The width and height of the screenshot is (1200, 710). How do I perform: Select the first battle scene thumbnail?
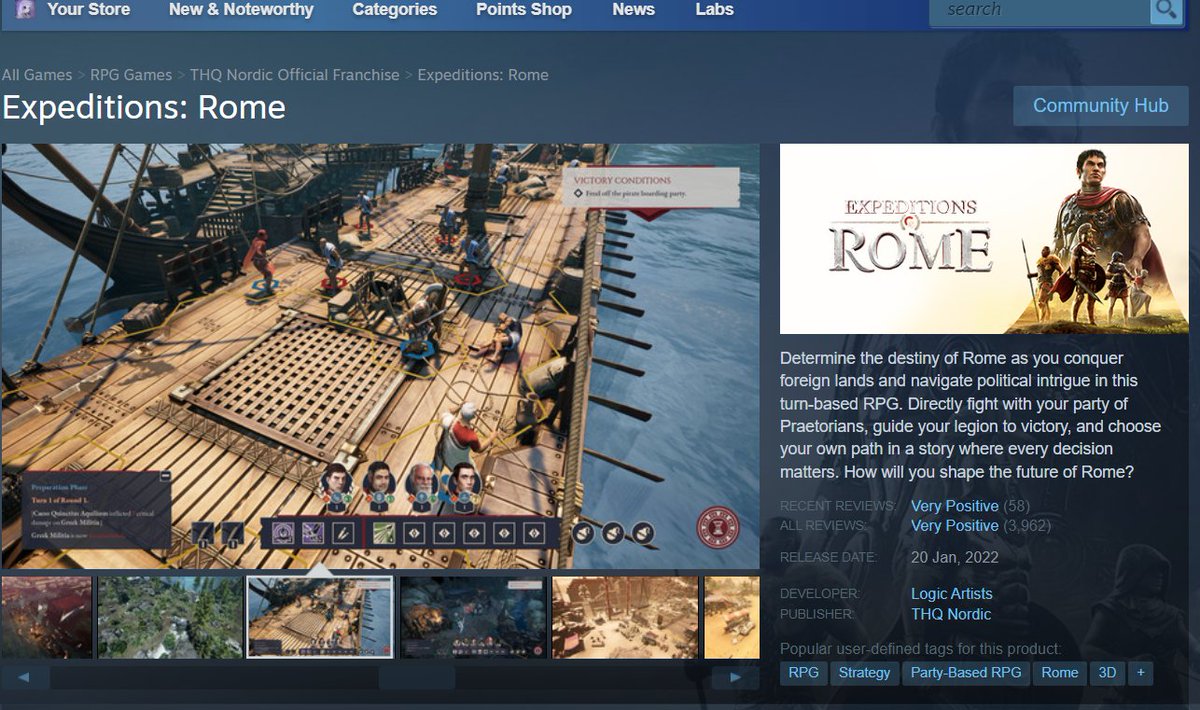point(46,617)
